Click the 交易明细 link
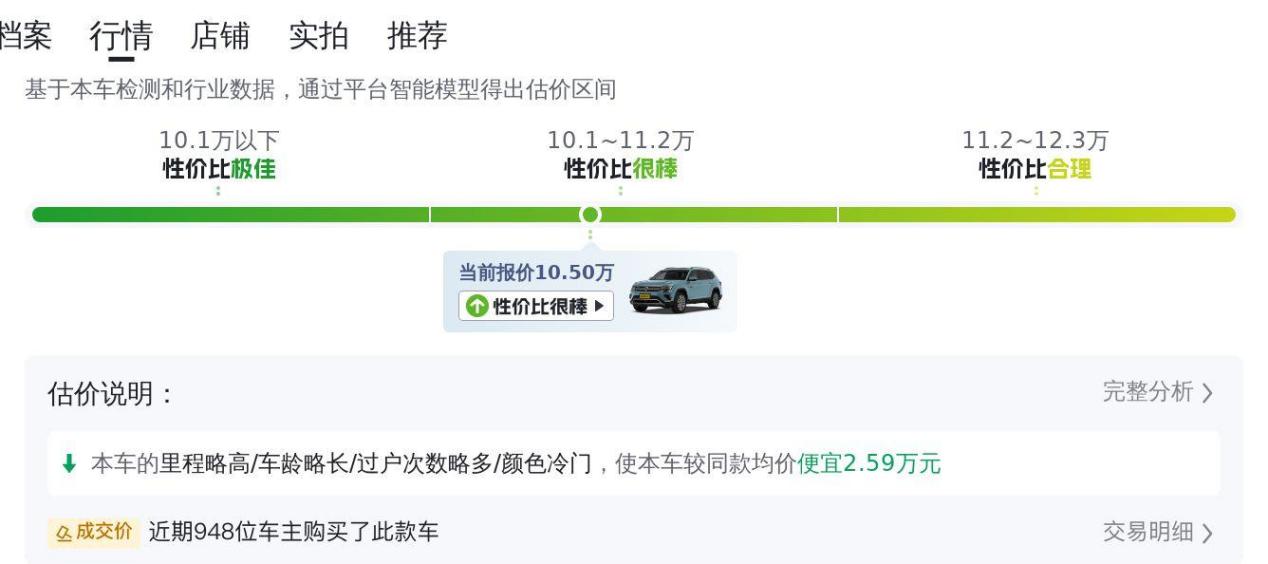Image resolution: width=1268 pixels, height=564 pixels. (1148, 532)
